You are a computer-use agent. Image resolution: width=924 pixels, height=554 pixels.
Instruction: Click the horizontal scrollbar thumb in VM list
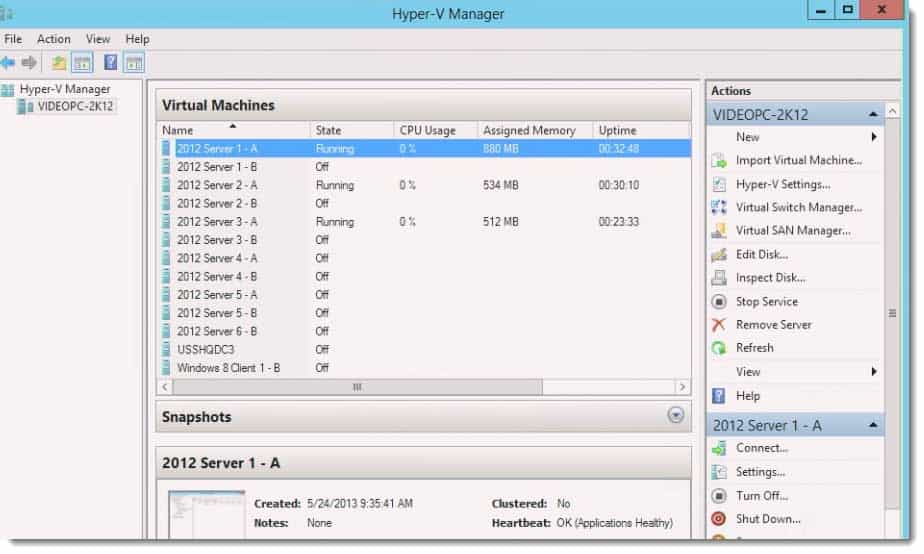(x=357, y=387)
